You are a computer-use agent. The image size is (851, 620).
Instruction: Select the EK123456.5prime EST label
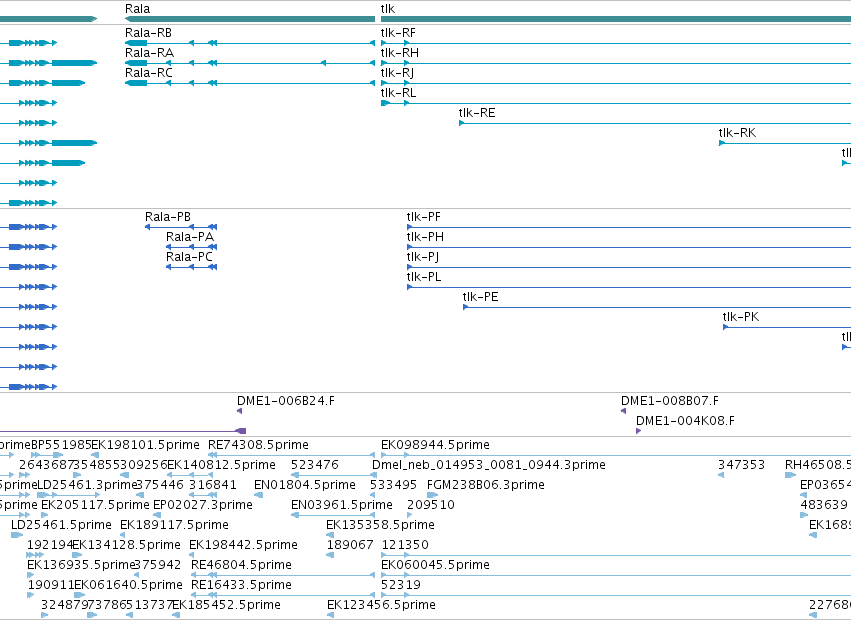[x=381, y=605]
